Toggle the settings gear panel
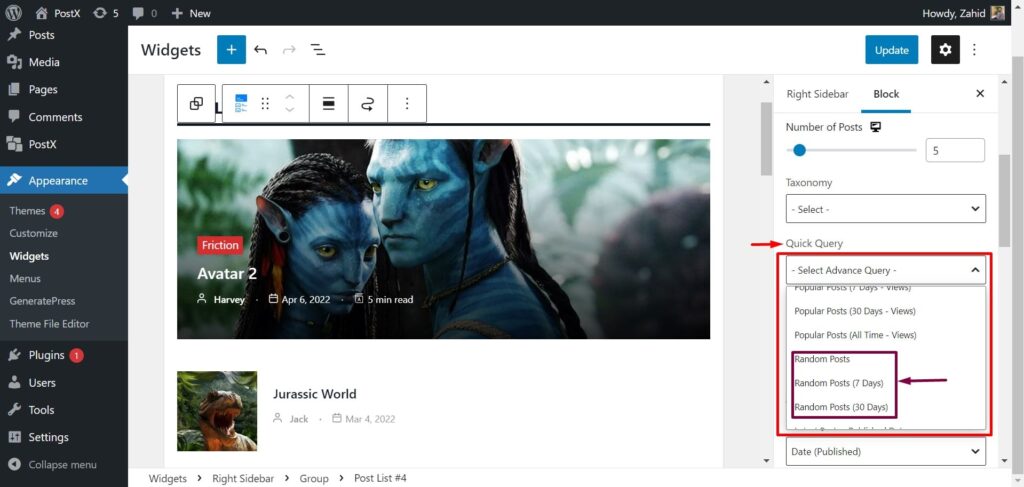The image size is (1024, 487). 945,50
